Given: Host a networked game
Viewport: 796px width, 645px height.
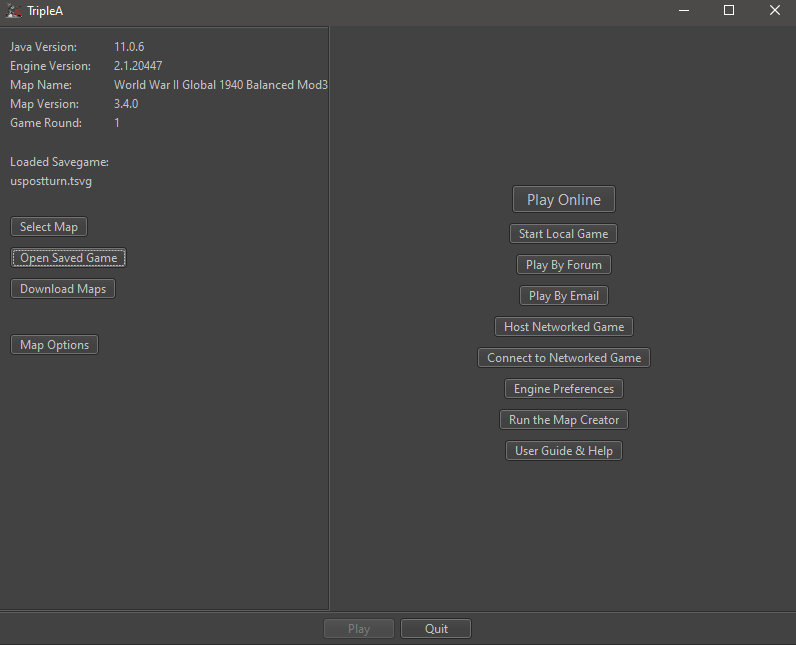Looking at the screenshot, I should pyautogui.click(x=563, y=326).
